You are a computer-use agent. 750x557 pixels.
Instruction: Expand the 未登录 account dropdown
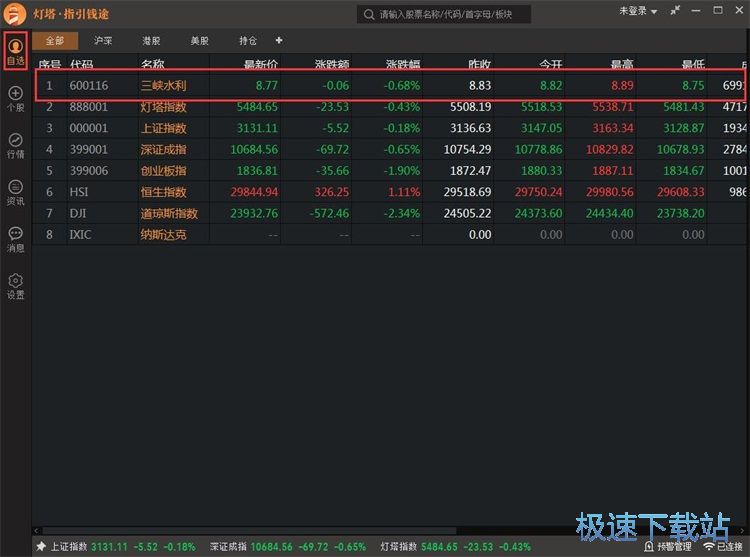tap(638, 12)
